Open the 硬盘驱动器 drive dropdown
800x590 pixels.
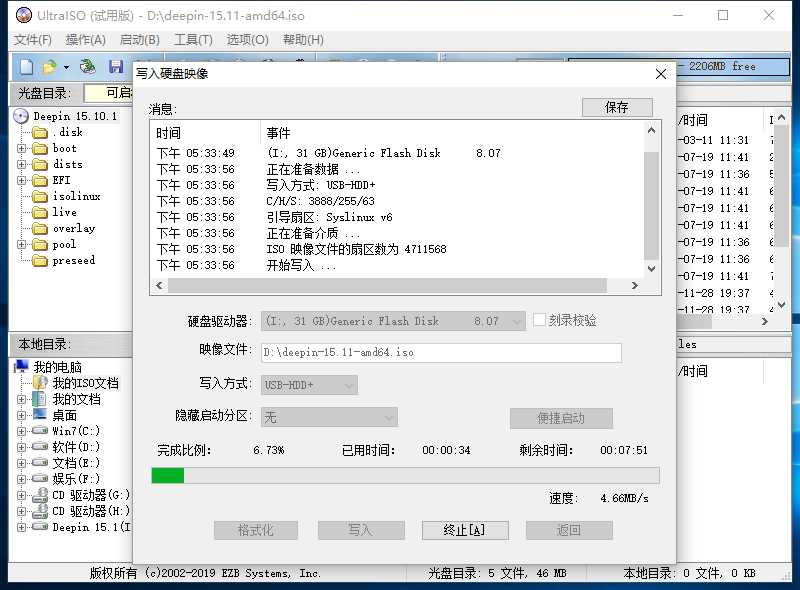(393, 321)
